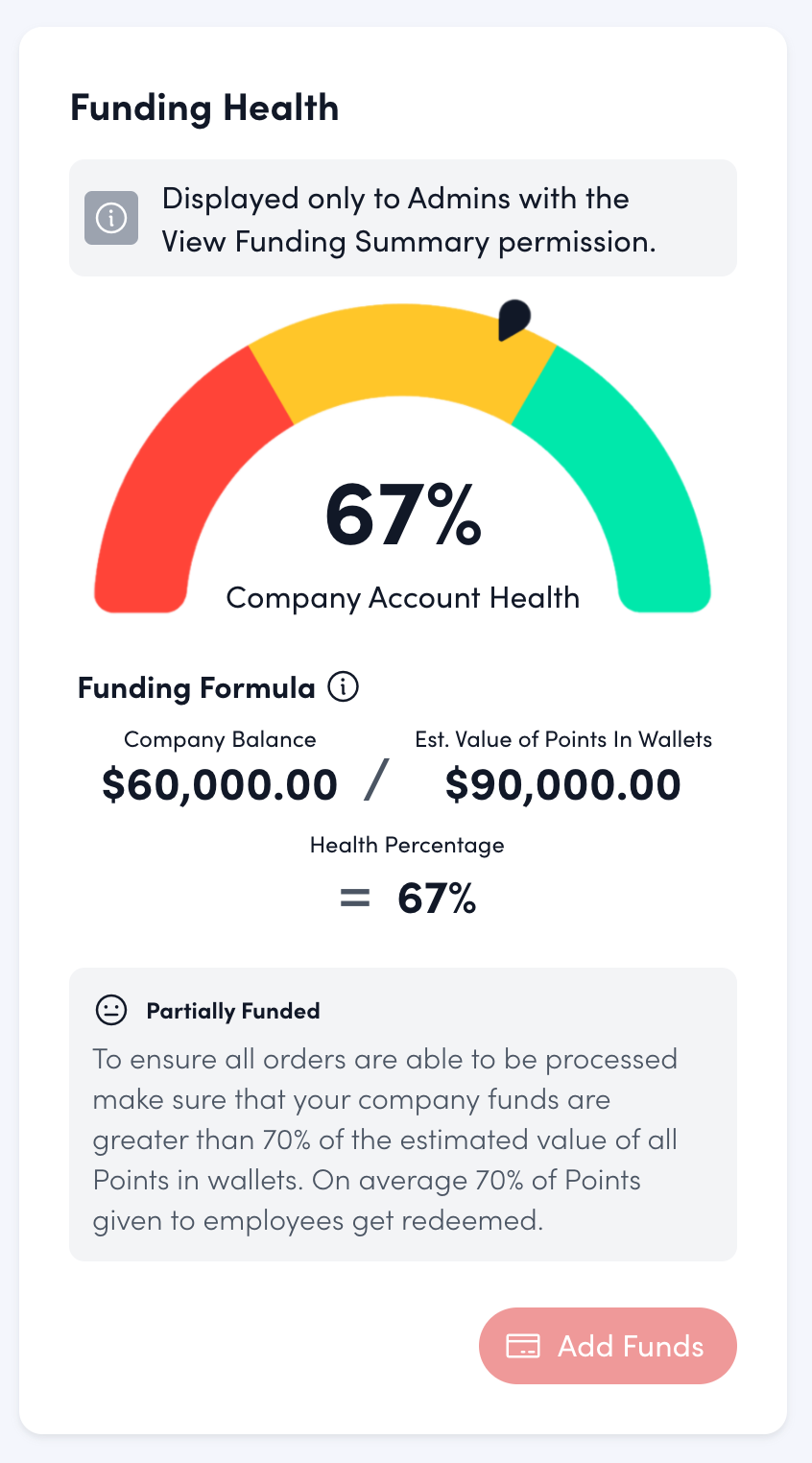This screenshot has width=812, height=1463.
Task: Click the yellow segment of the health gauge
Action: click(403, 355)
